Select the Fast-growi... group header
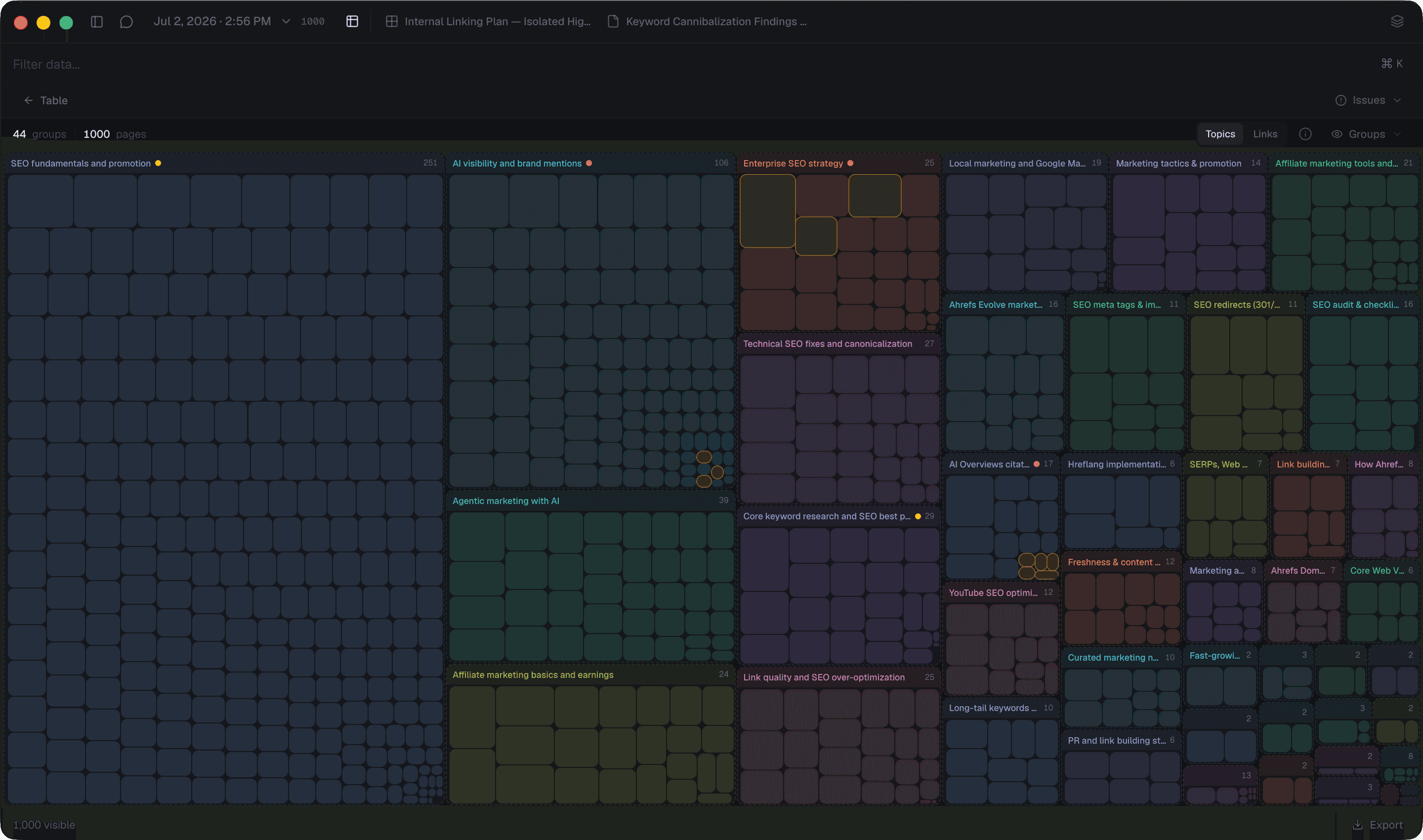 pyautogui.click(x=1220, y=656)
